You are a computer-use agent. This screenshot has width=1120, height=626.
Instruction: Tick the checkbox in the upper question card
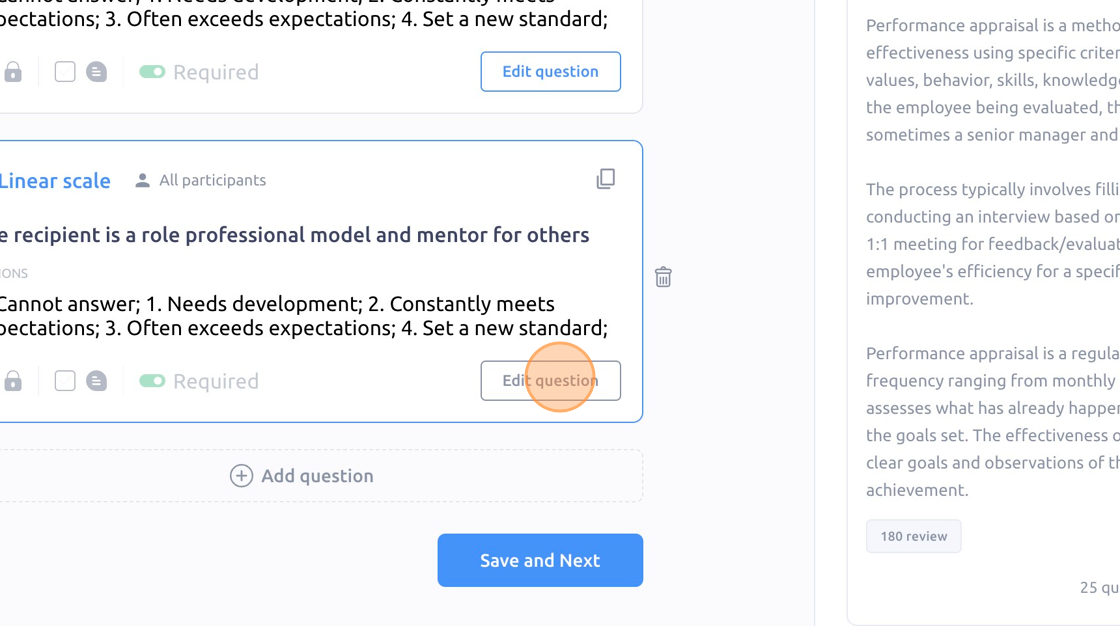(65, 71)
